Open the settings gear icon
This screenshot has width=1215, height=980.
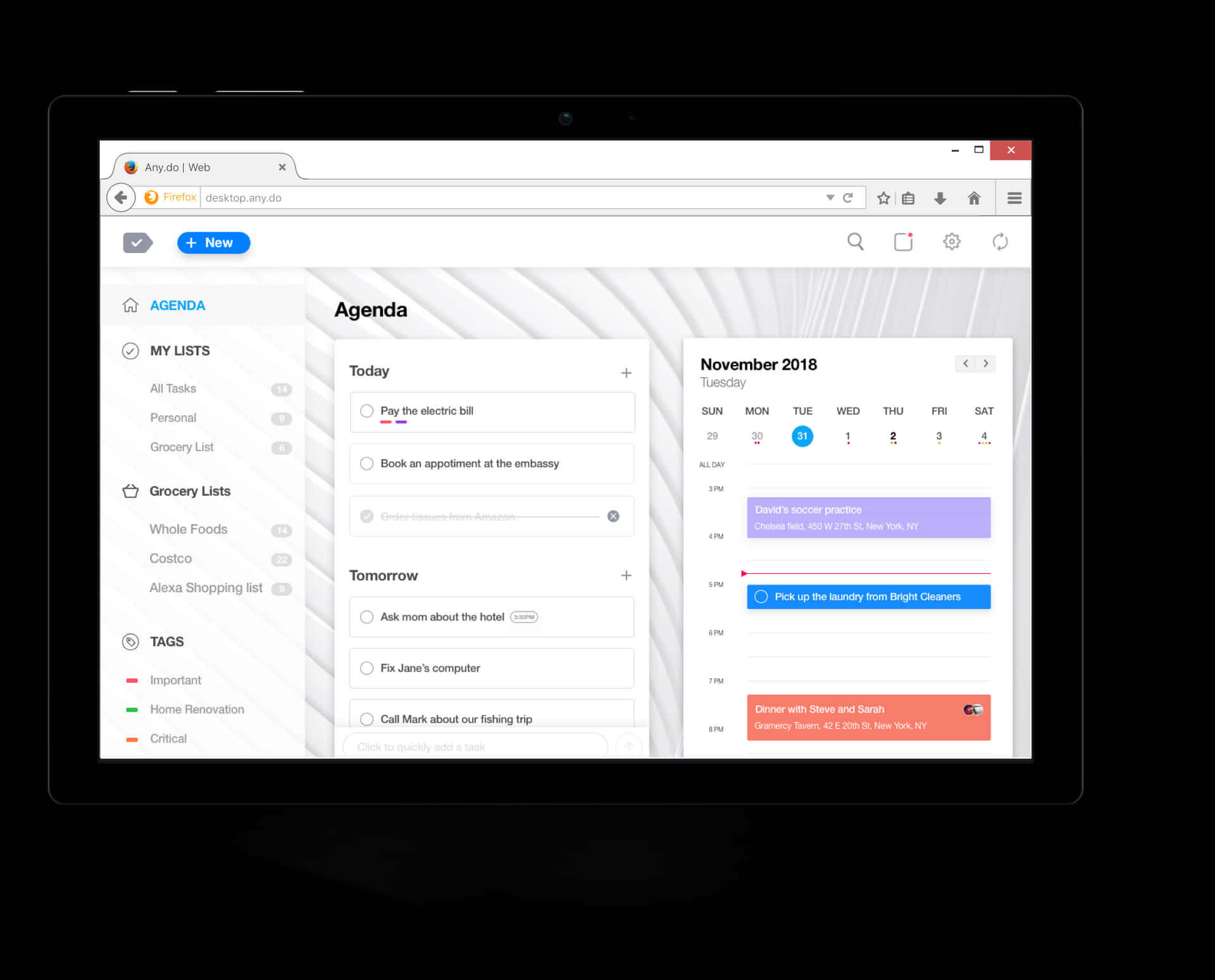pos(950,242)
